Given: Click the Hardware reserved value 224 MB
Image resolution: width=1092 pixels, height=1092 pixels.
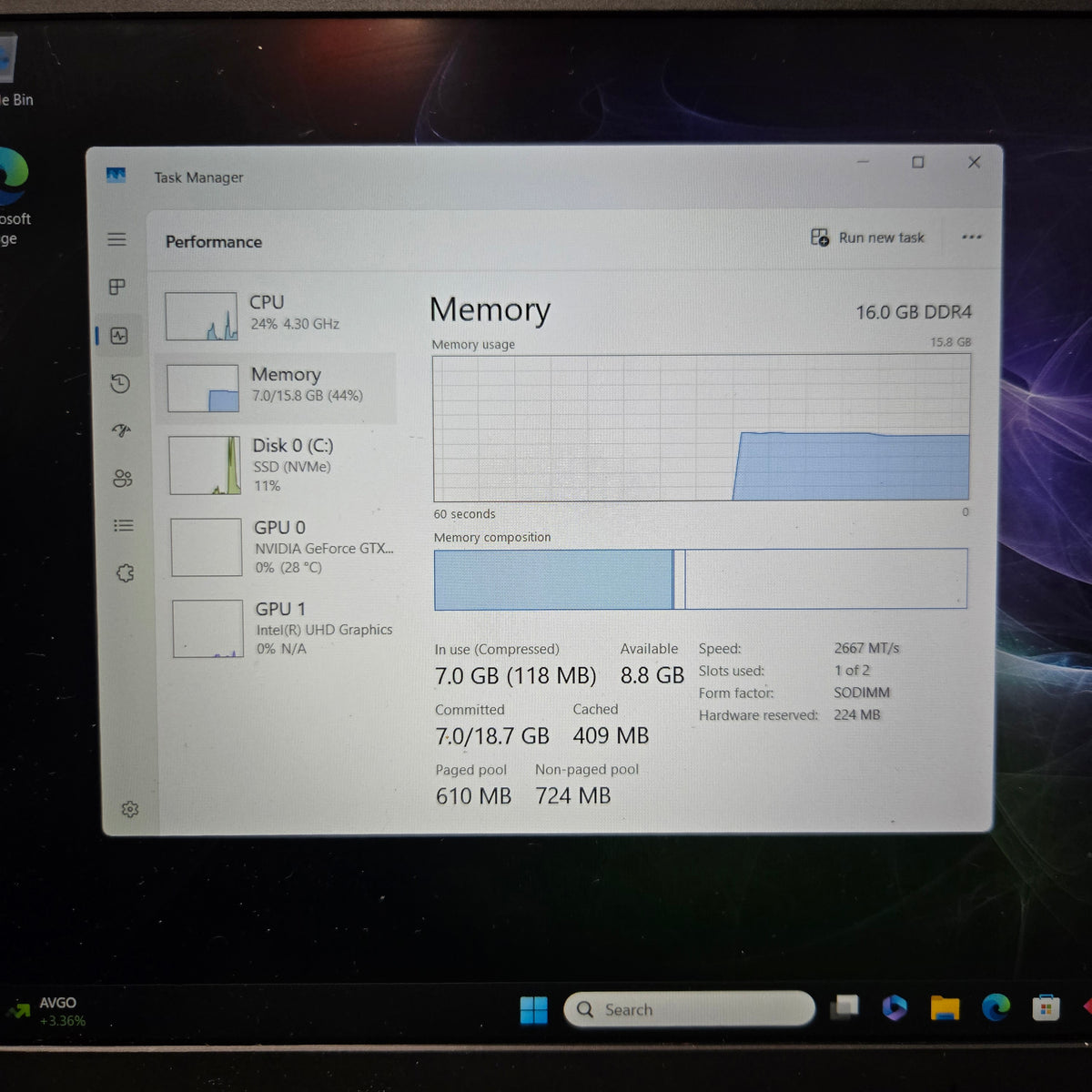Looking at the screenshot, I should [x=857, y=714].
